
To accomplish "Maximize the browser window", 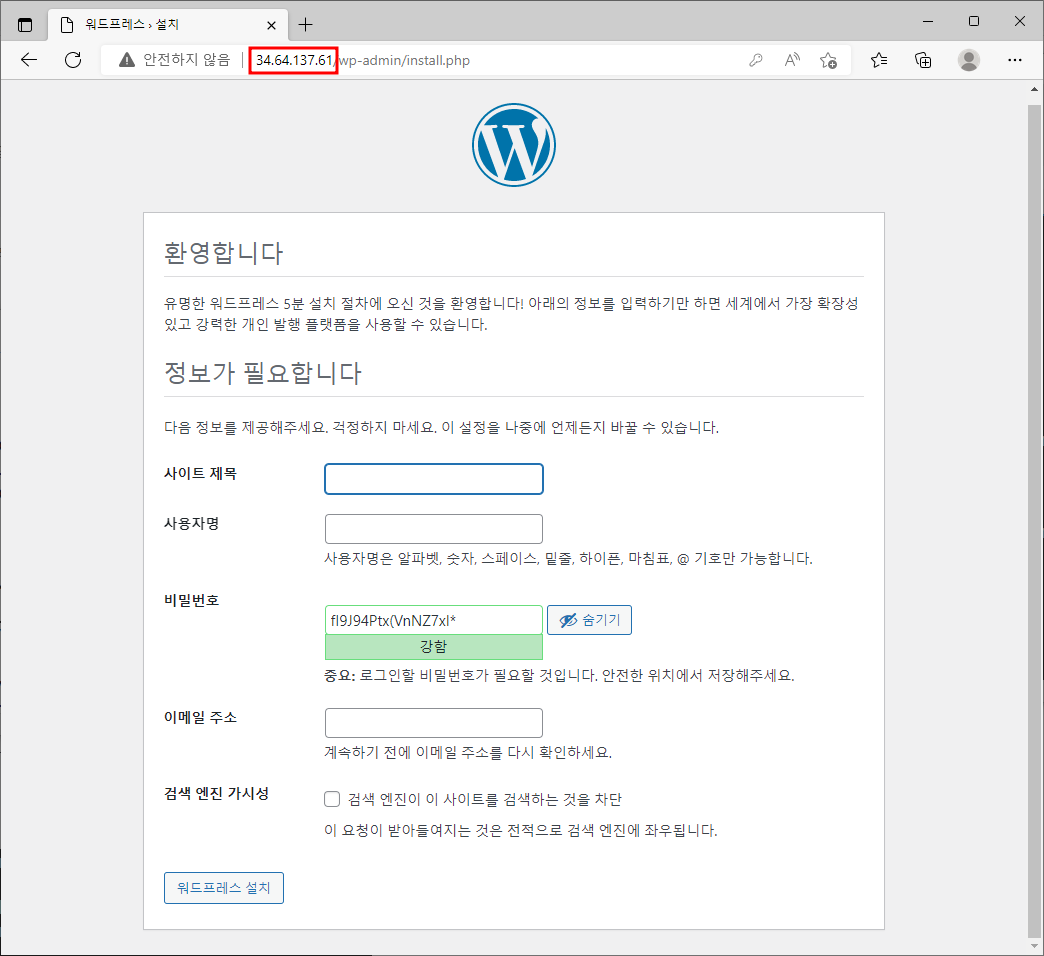I will click(x=973, y=21).
